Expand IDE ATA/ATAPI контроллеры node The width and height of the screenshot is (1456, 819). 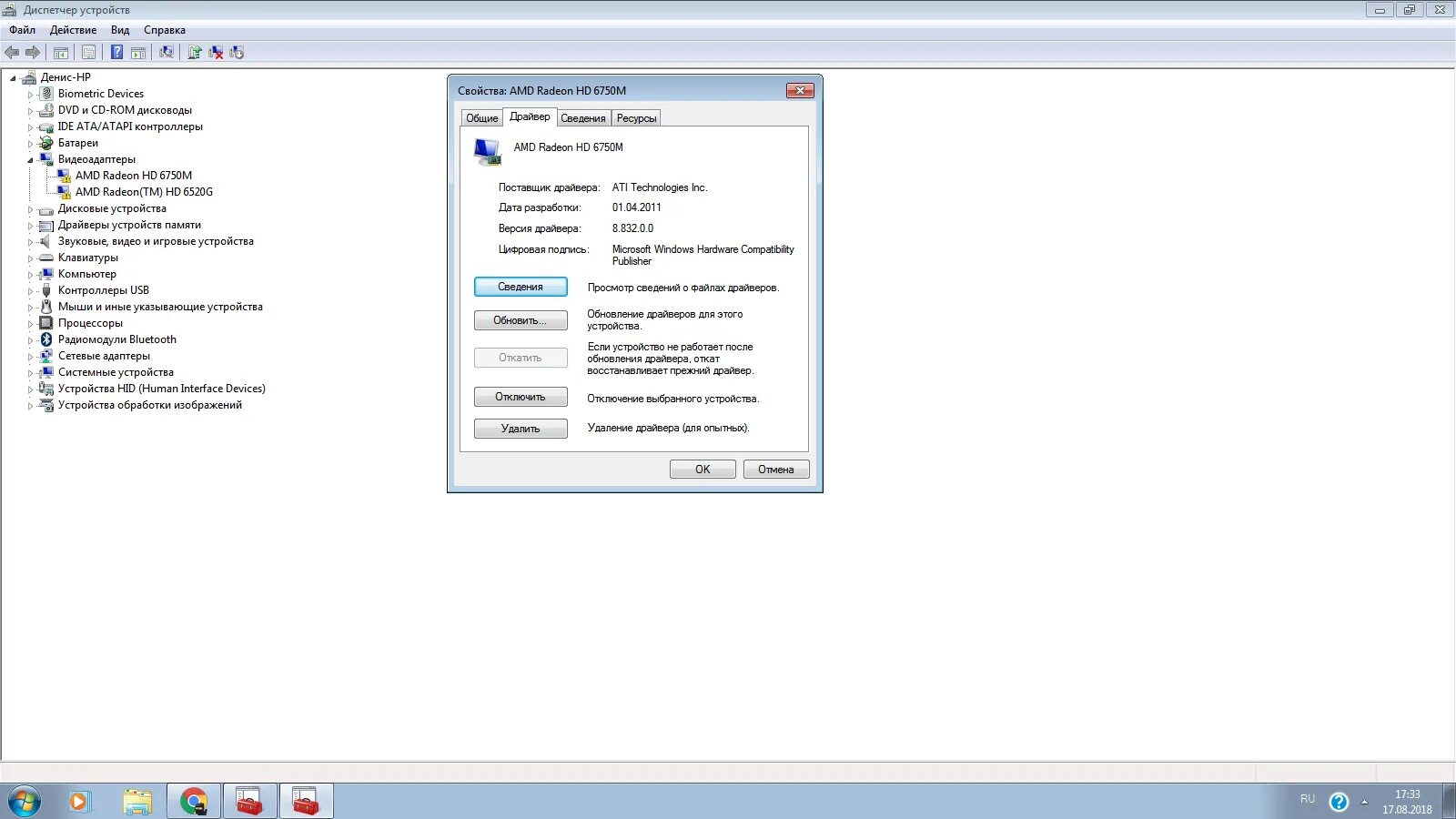tap(30, 127)
